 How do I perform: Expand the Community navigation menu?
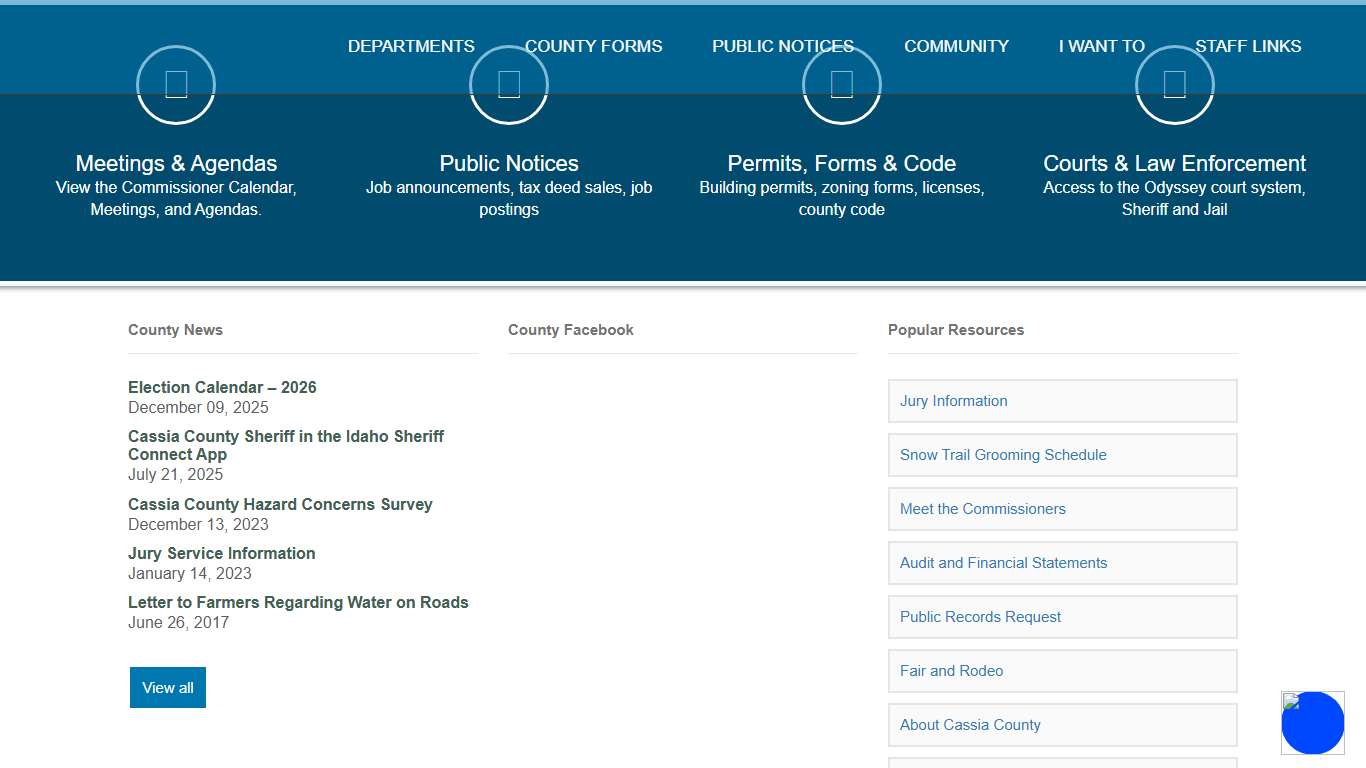[x=956, y=46]
